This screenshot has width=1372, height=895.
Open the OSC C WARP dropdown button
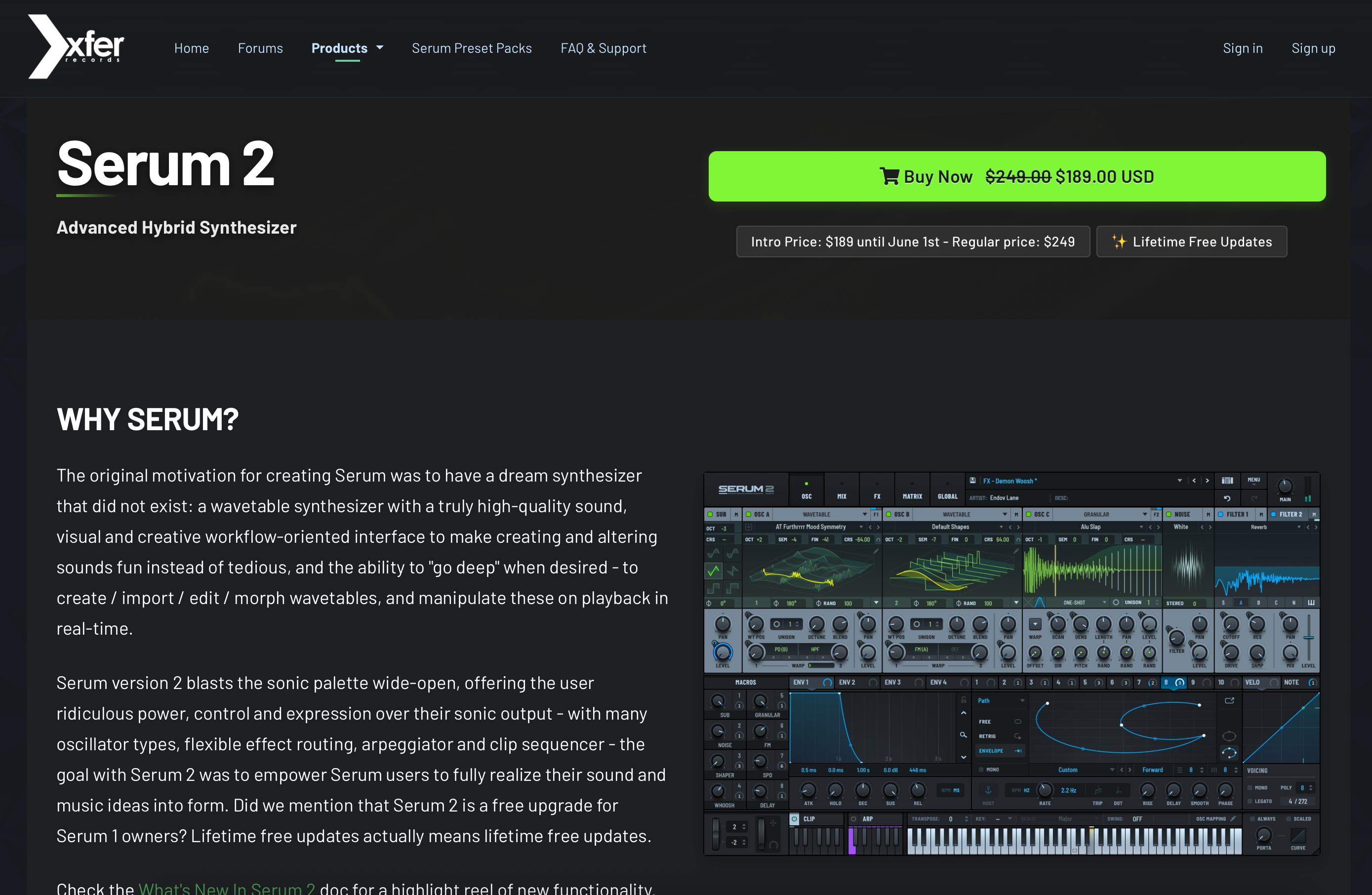[1035, 624]
